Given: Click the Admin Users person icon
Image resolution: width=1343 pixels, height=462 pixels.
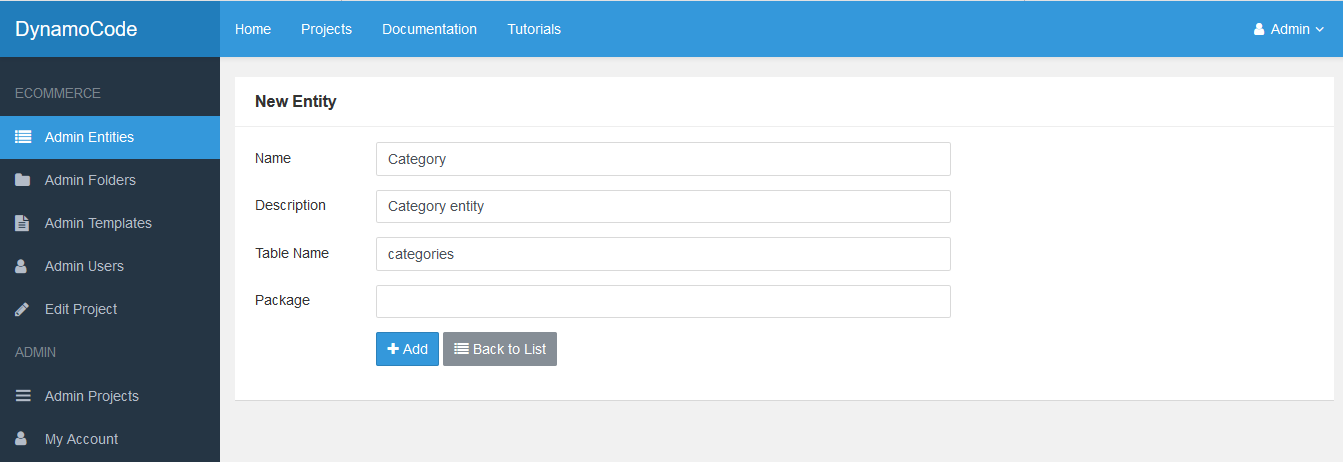Looking at the screenshot, I should pos(22,266).
